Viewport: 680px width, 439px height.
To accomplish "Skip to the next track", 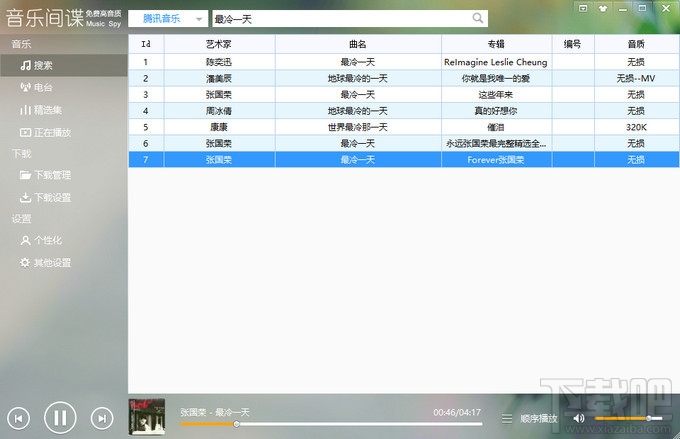I will click(102, 419).
